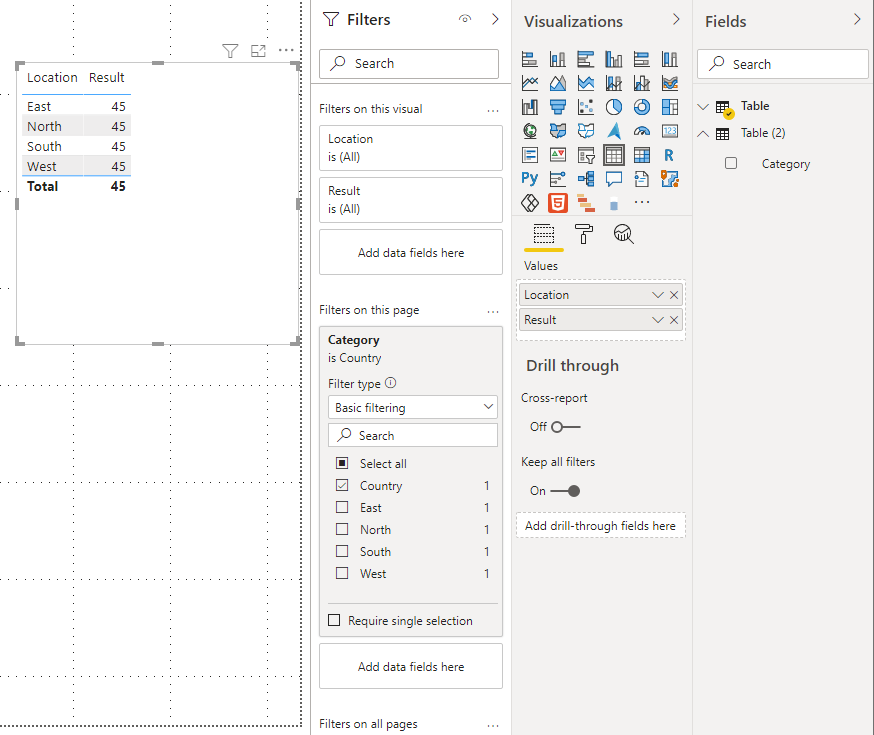Open the visual's filter icon above table
This screenshot has height=735, width=874.
click(x=230, y=51)
